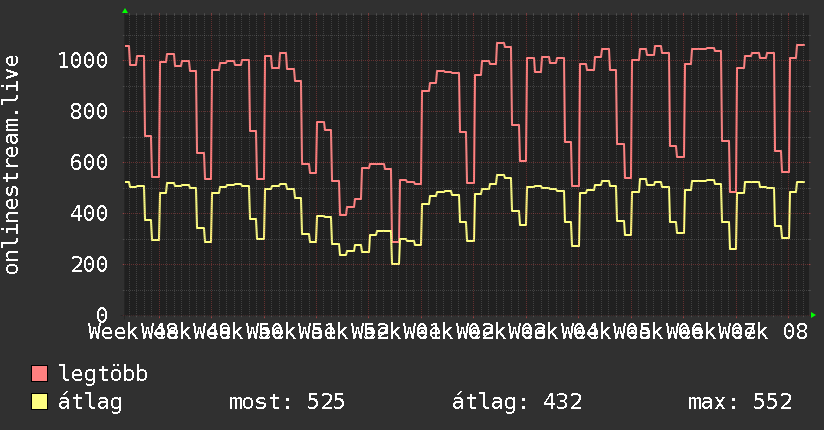Screen dimensions: 824x430
Task: Select the átlag legend label beside yellow swatch
Action: tap(90, 402)
